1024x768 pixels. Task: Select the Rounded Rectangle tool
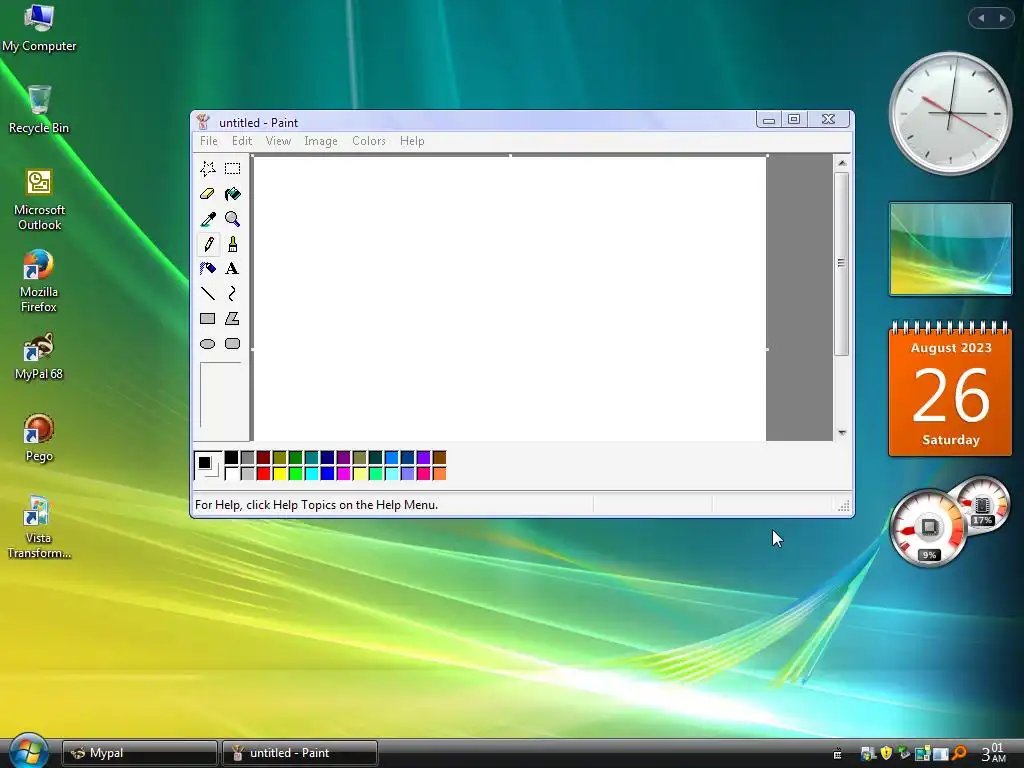point(232,344)
